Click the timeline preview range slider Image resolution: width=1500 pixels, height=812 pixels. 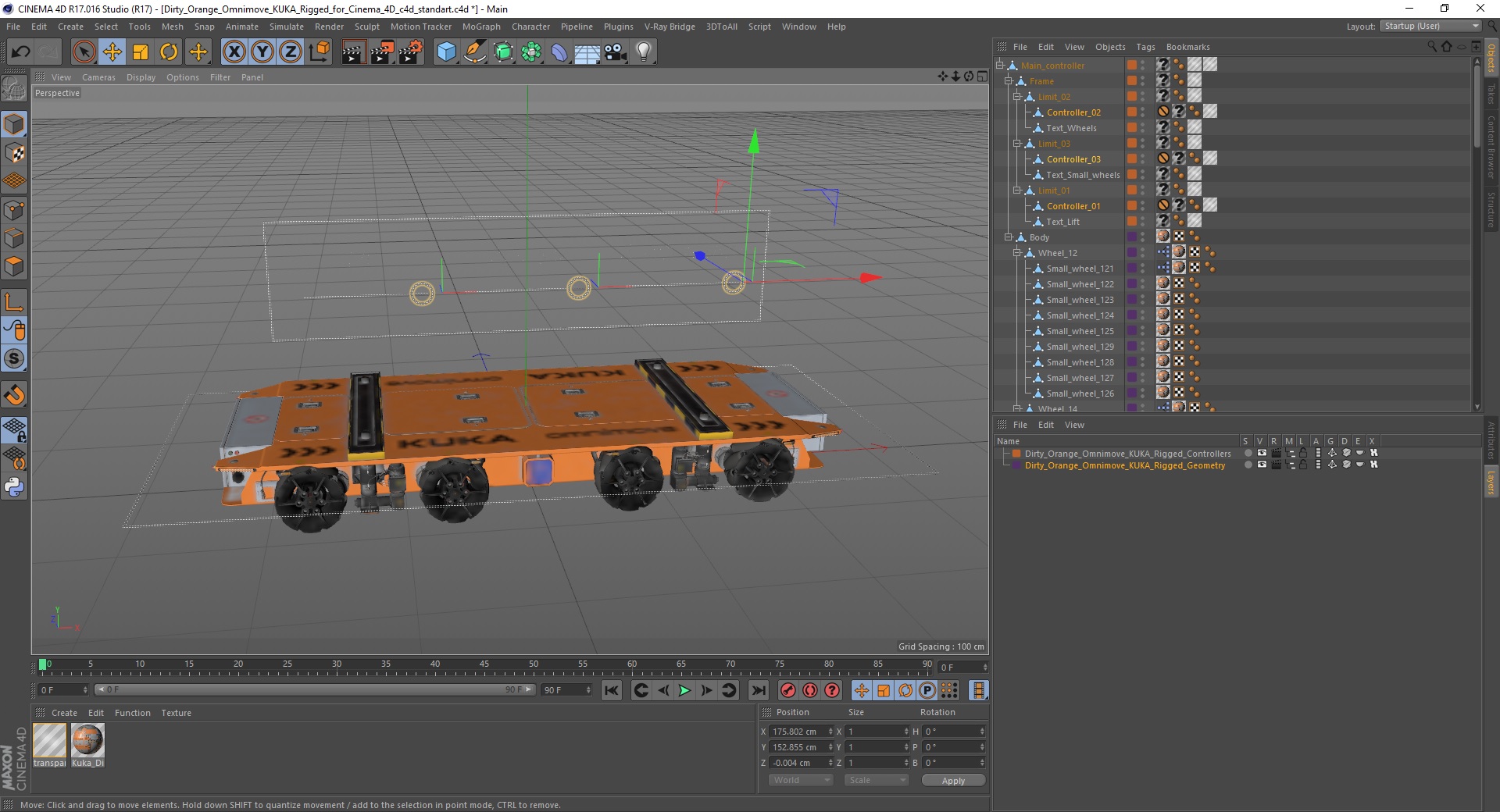point(314,690)
